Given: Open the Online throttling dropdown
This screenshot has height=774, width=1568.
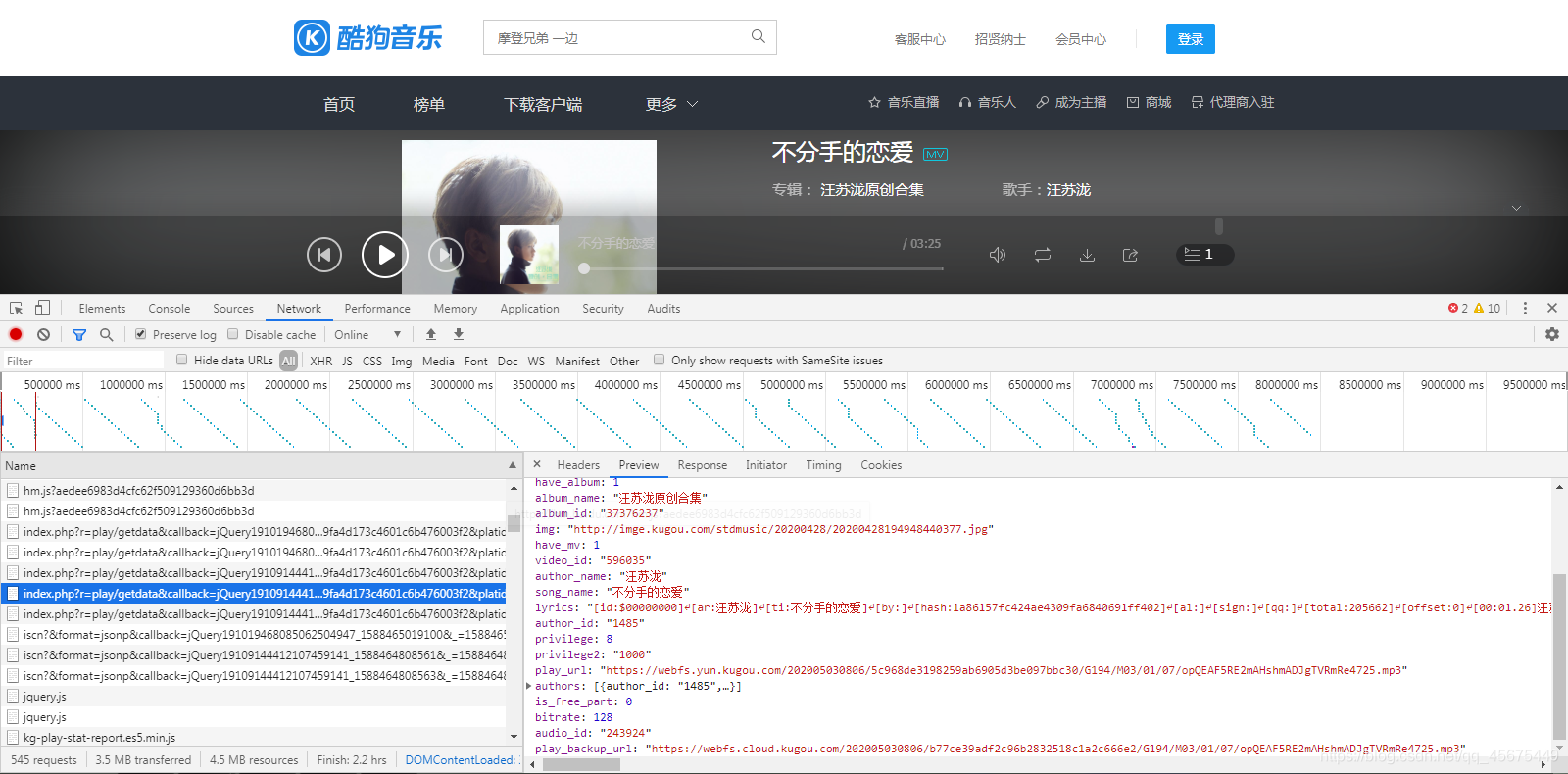Looking at the screenshot, I should pos(367,334).
